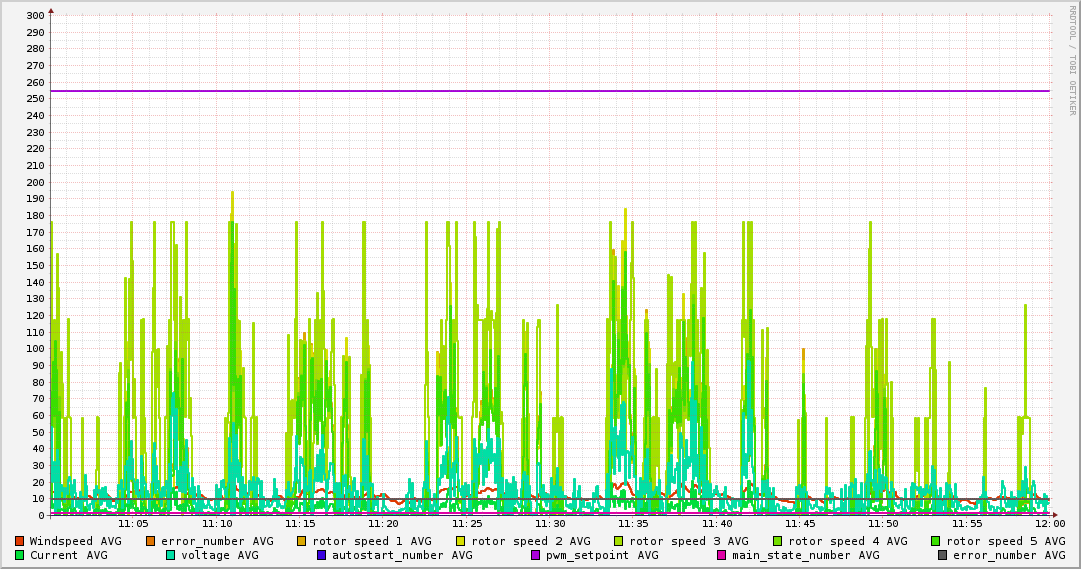The image size is (1081, 569).
Task: Click the dark gray error_number AVG swatch
Action: tap(942, 555)
